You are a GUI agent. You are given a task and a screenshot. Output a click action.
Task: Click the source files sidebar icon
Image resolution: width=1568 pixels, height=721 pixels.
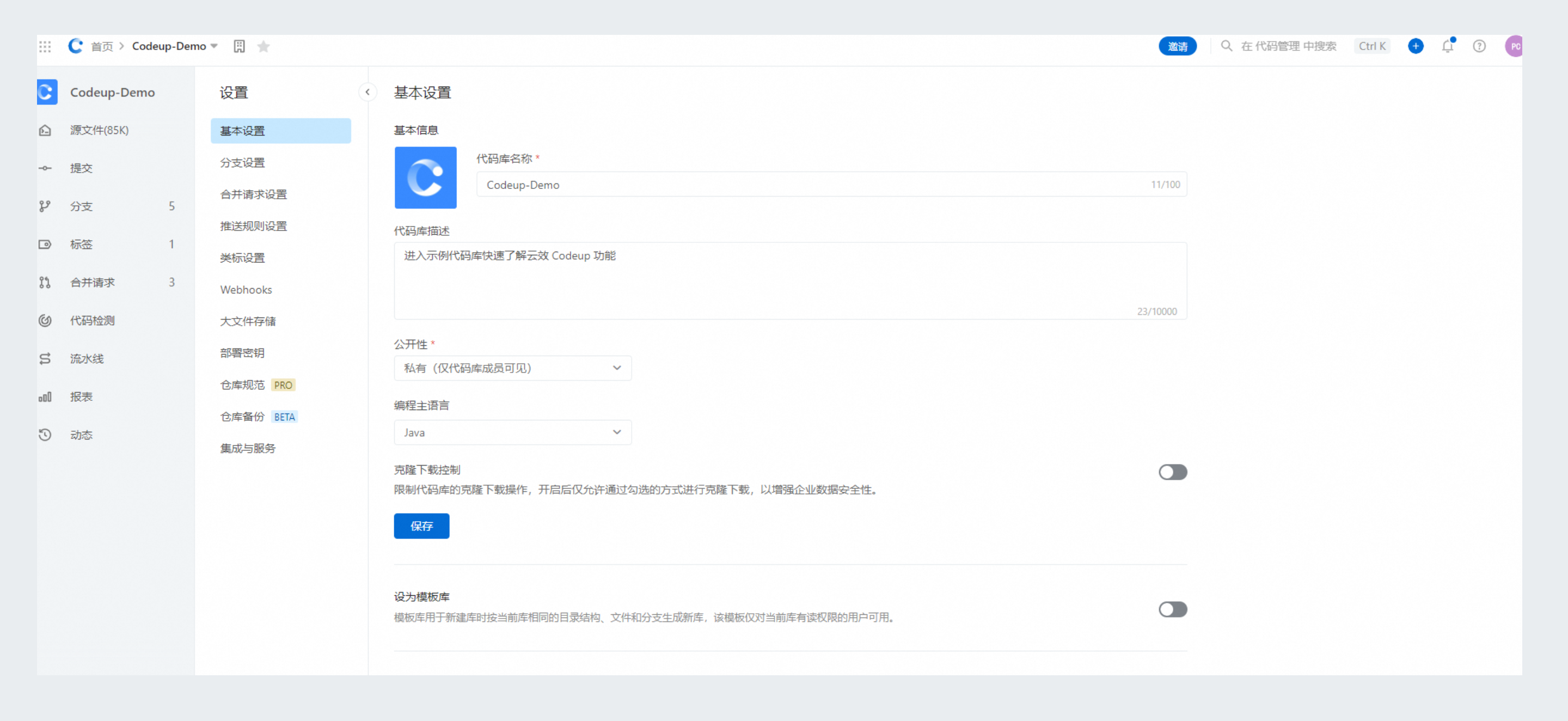coord(45,130)
